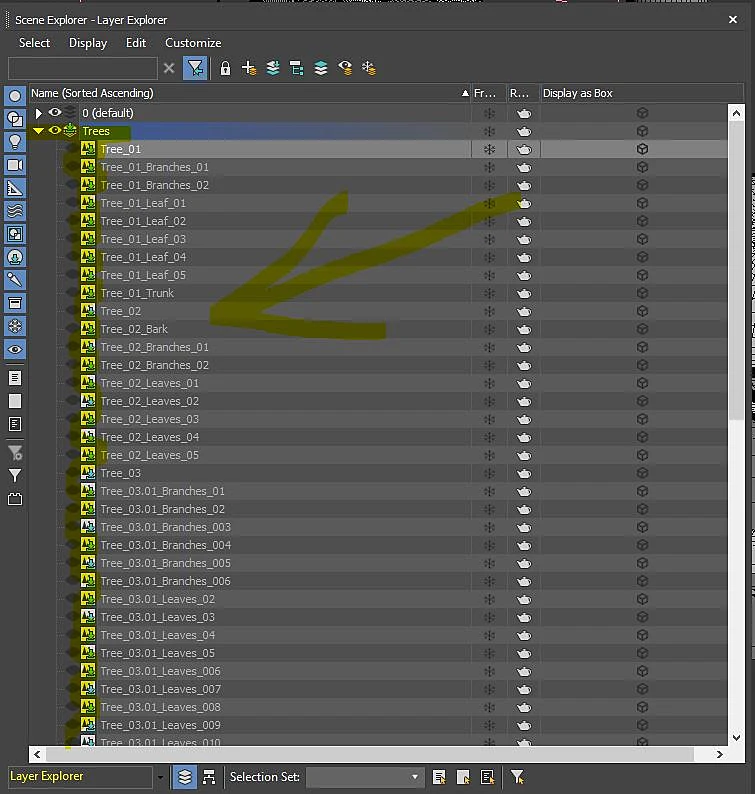Click the Display None sidebar icon
The width and height of the screenshot is (755, 794).
click(x=15, y=401)
